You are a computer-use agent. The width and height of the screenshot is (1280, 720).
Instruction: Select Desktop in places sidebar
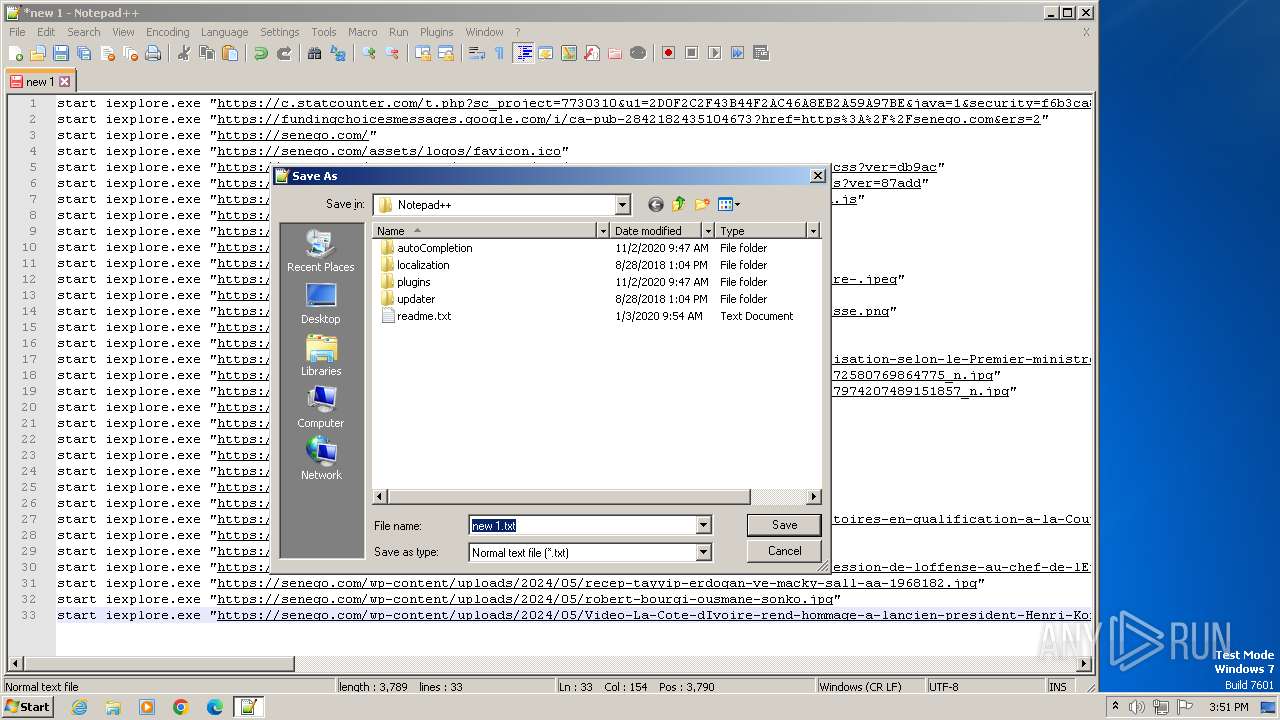click(x=320, y=303)
